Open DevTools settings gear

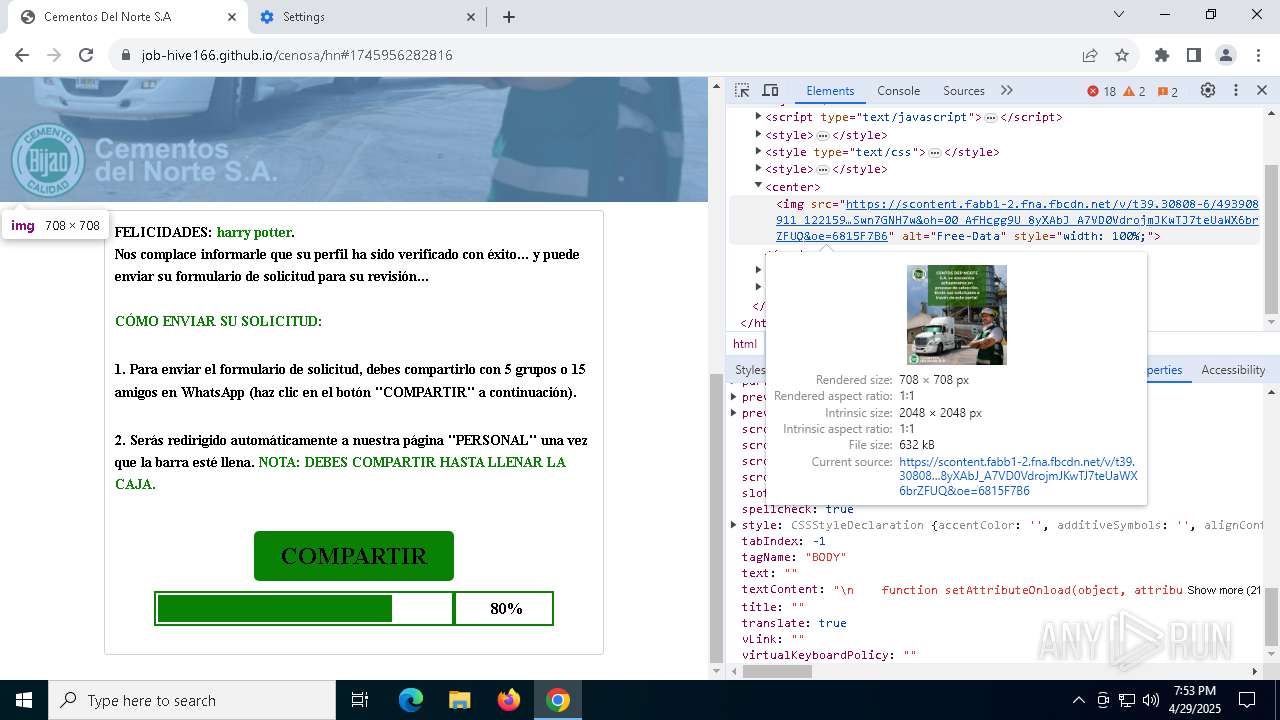click(1208, 91)
